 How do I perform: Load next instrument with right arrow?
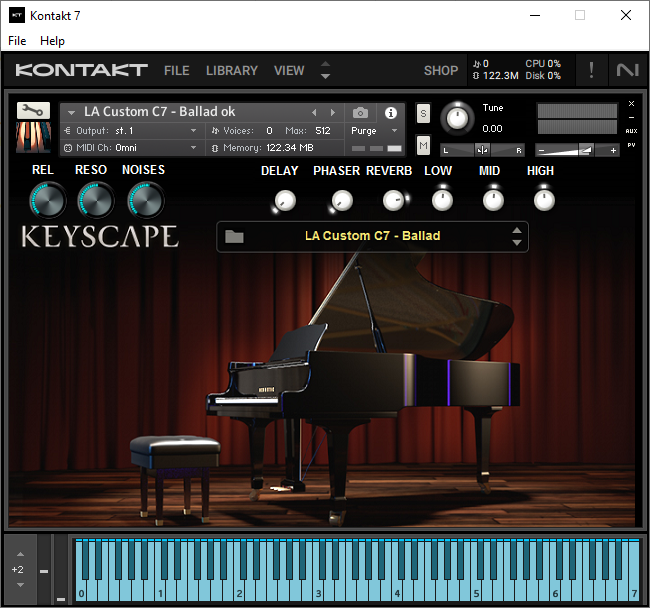pyautogui.click(x=332, y=113)
